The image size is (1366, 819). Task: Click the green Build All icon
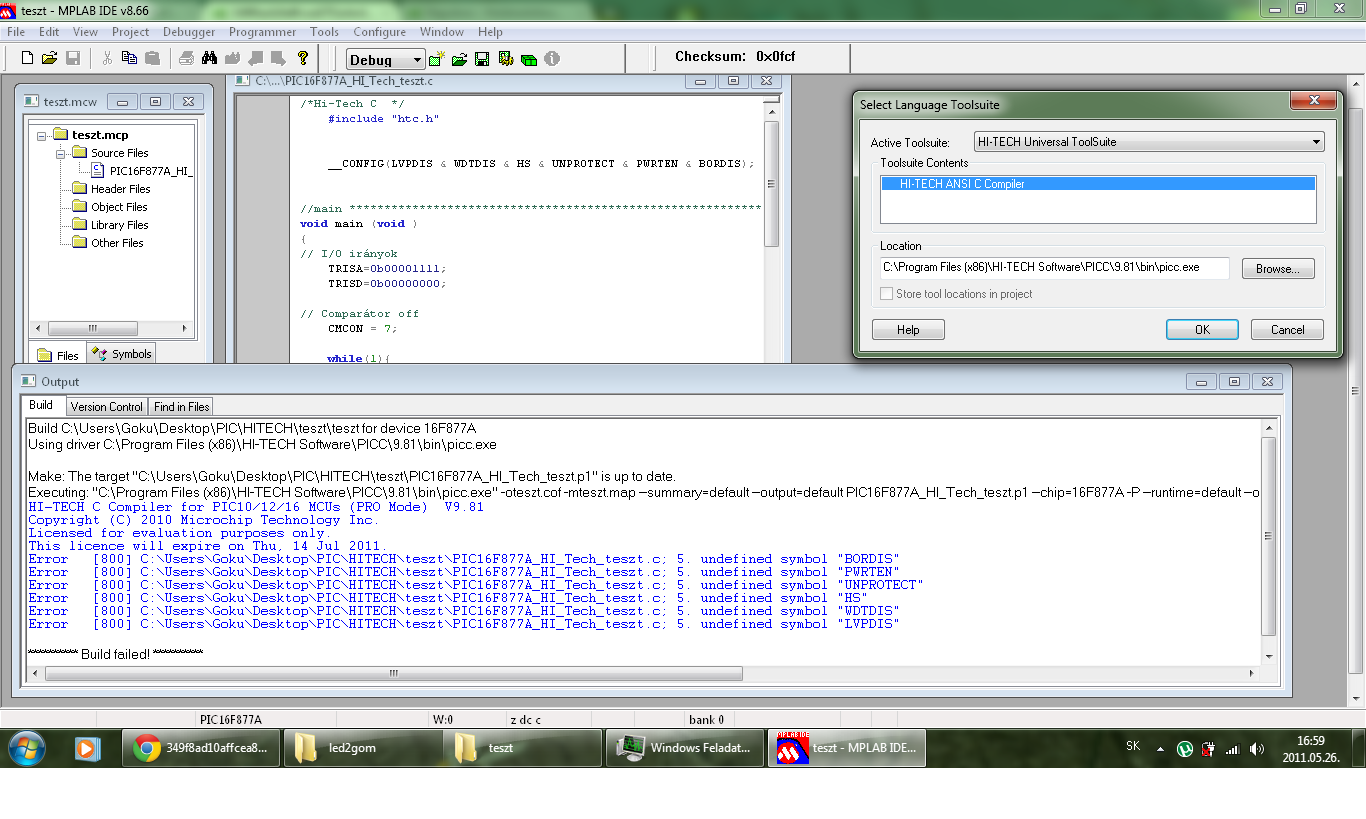[x=529, y=59]
